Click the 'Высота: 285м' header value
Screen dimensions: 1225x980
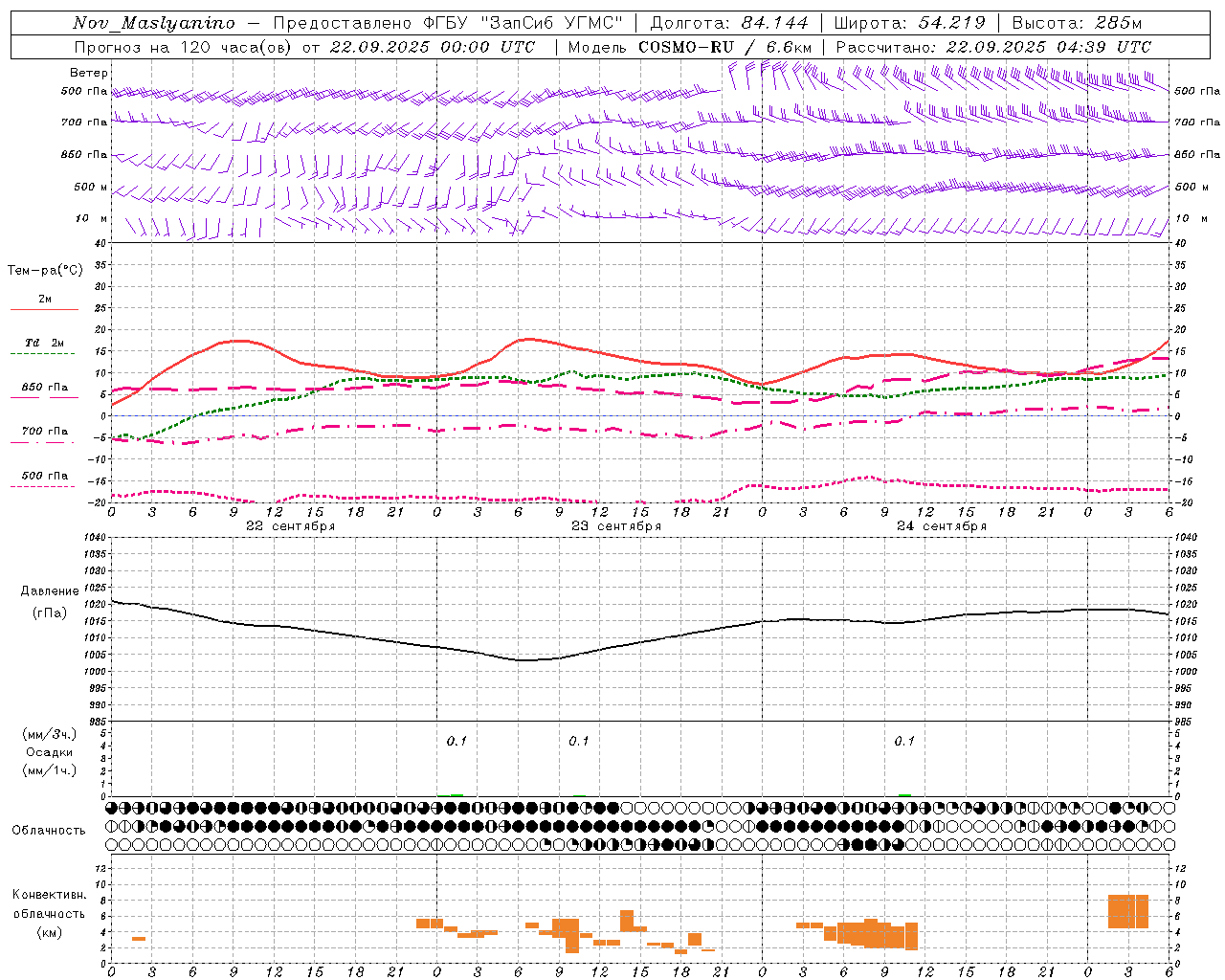1077,23
